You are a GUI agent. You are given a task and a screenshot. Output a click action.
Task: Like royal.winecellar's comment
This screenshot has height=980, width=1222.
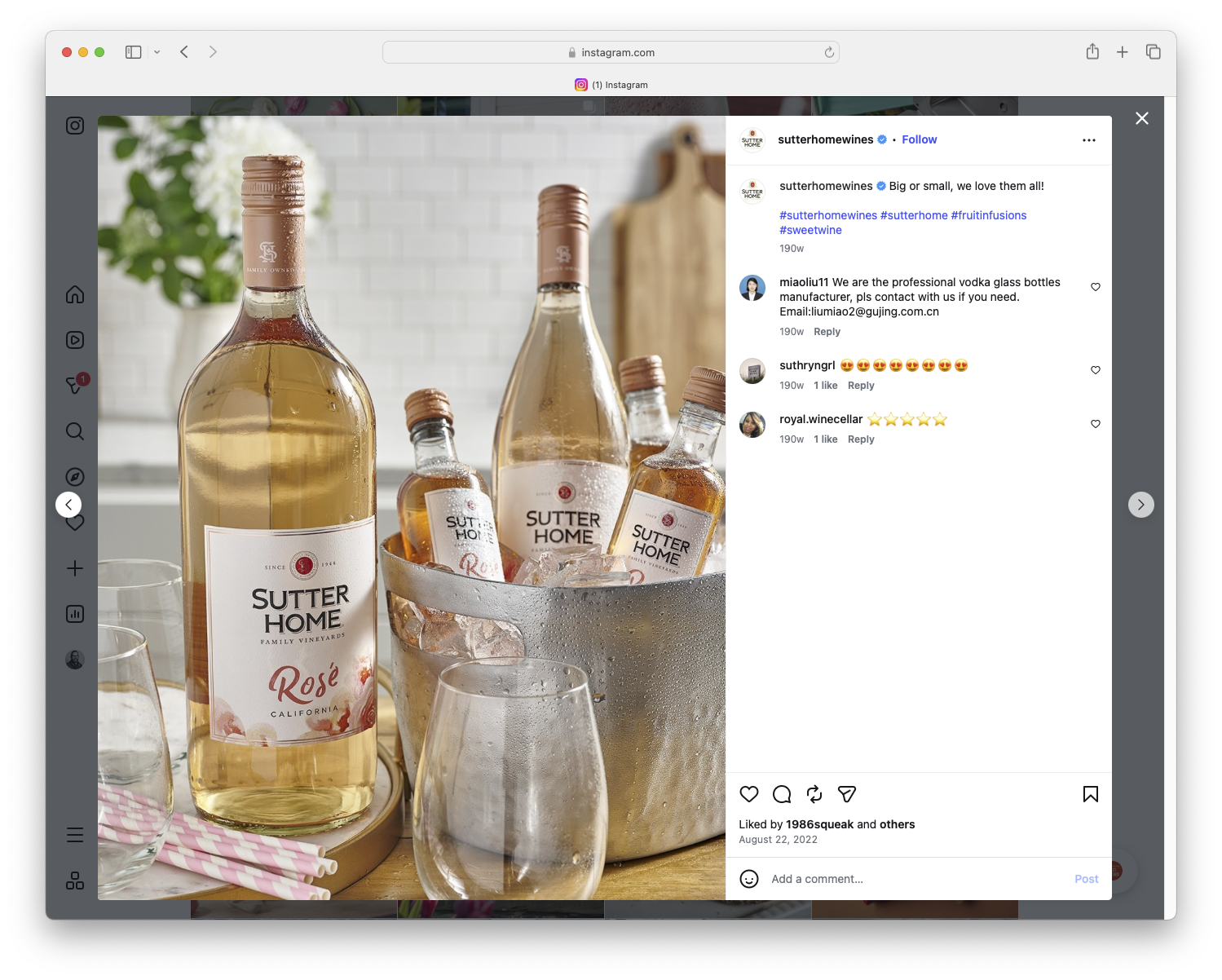click(1096, 424)
